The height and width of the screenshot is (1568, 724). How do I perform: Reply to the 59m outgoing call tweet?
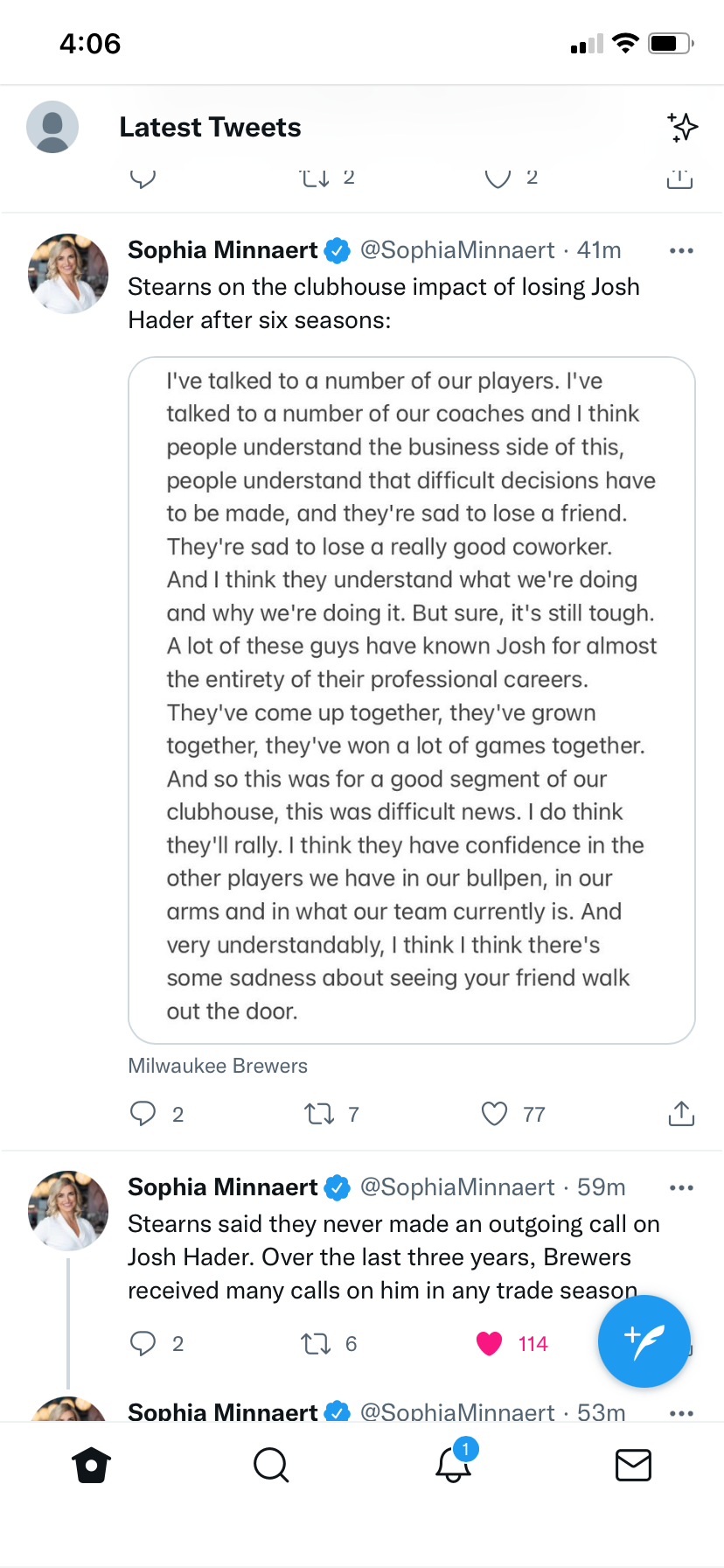pos(143,1343)
